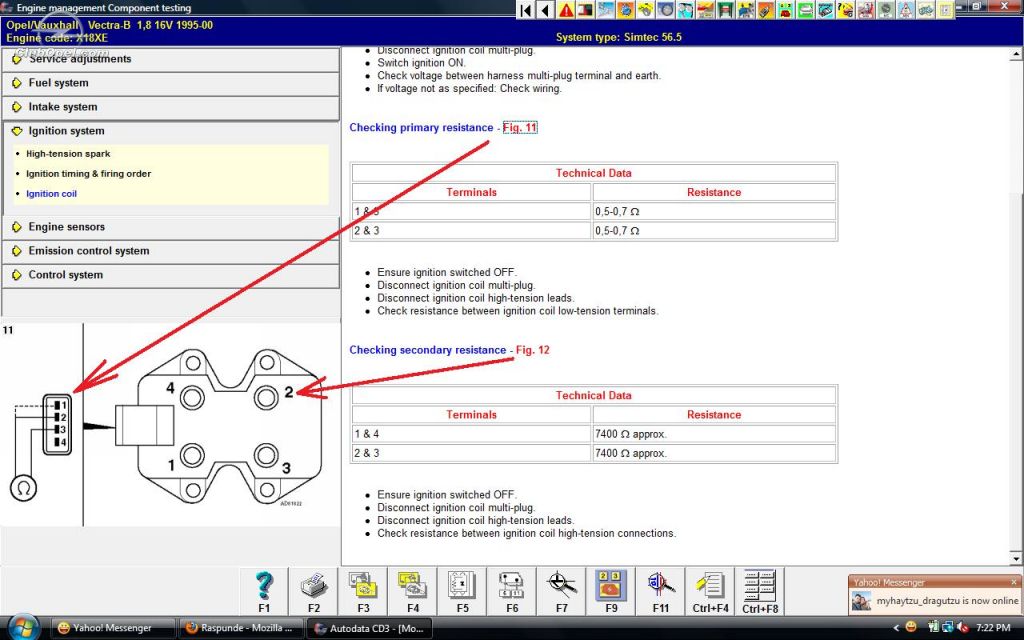Image resolution: width=1024 pixels, height=640 pixels.
Task: Click the Ctrl+F8 table icon
Action: coord(760,591)
